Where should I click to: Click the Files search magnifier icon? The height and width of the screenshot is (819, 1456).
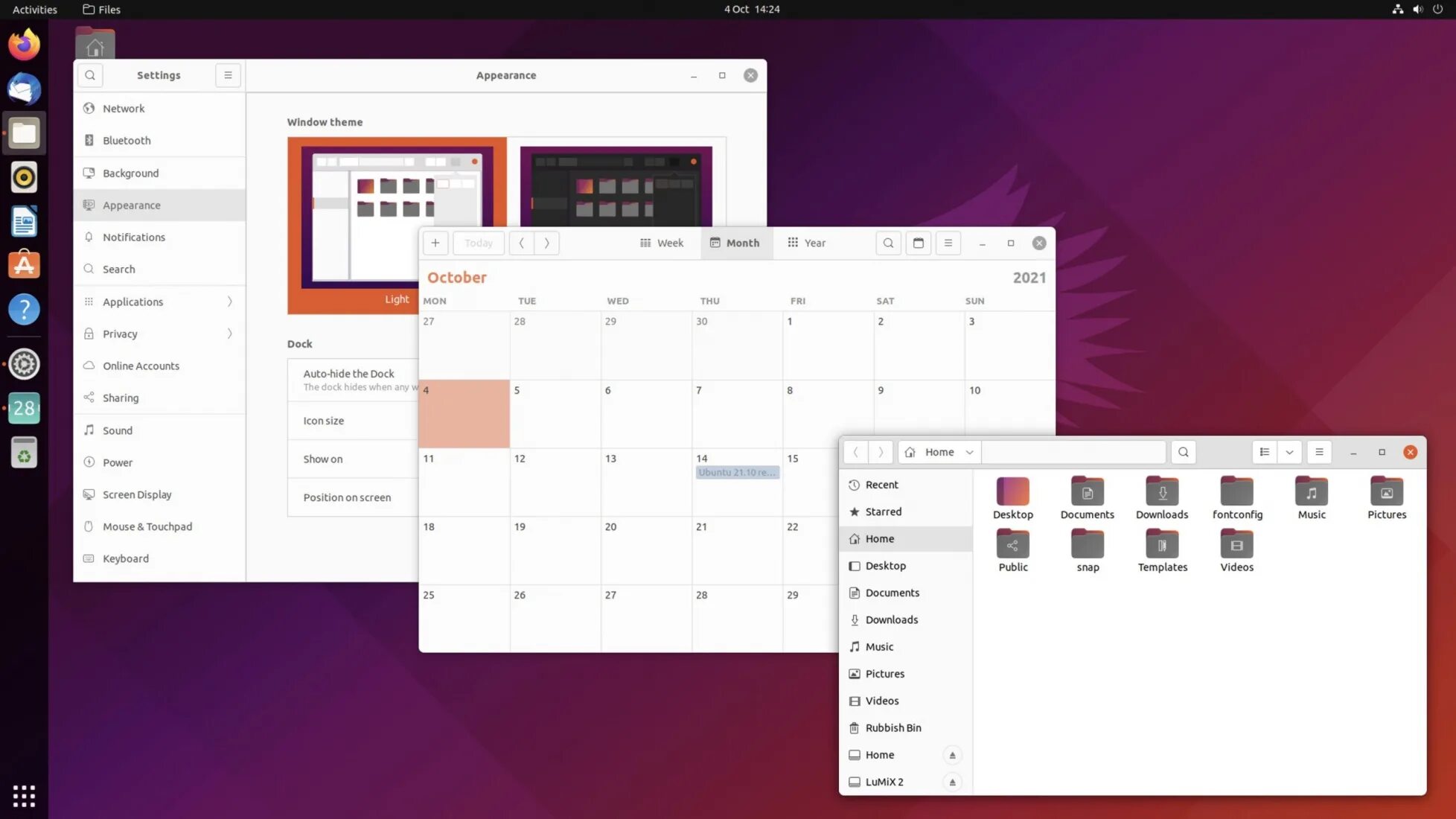point(1183,452)
